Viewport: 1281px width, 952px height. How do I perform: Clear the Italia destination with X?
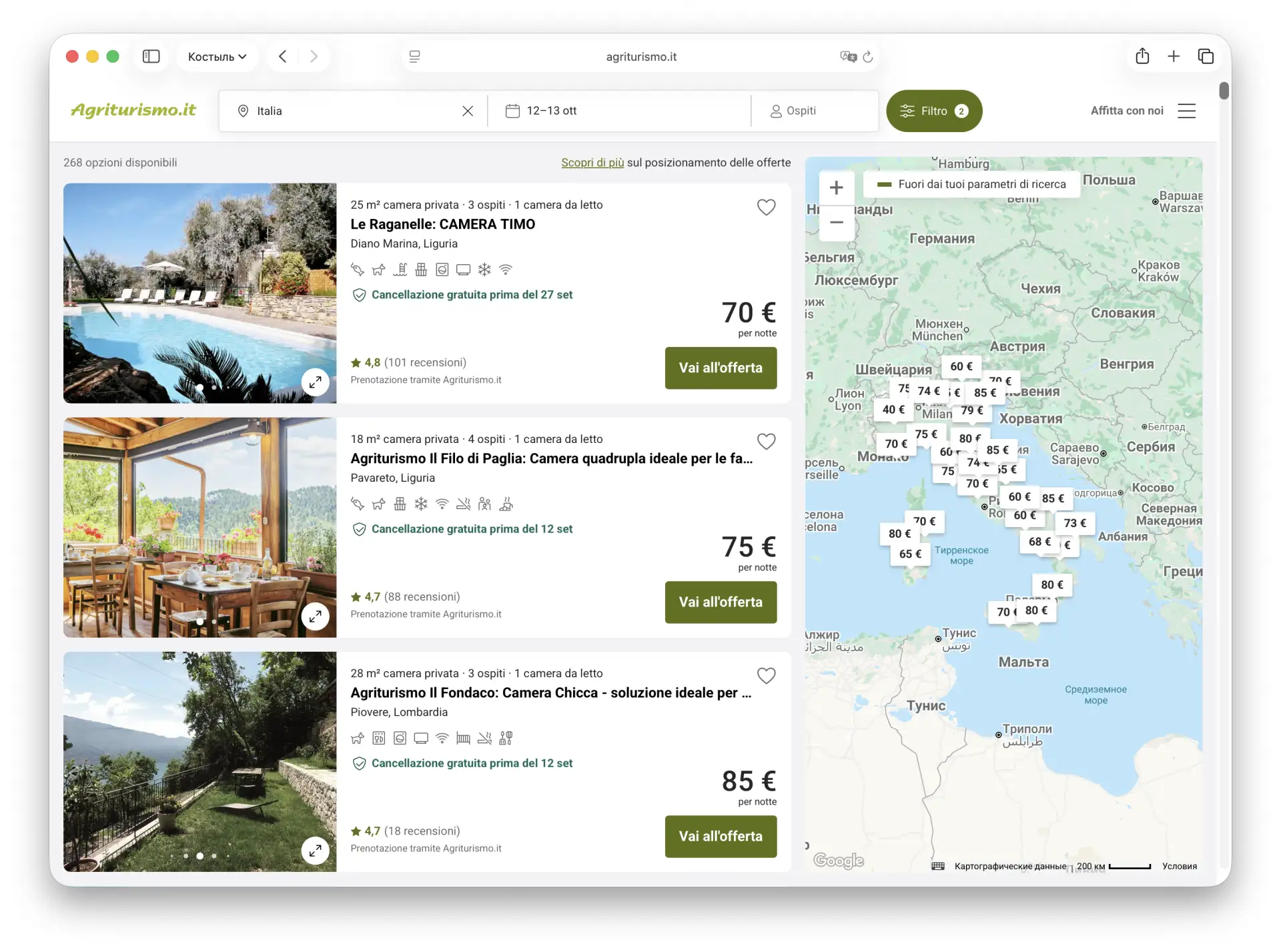[x=468, y=111]
